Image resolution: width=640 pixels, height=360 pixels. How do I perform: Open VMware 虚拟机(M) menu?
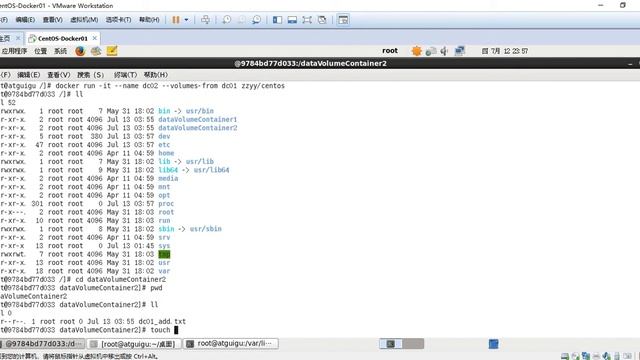84,20
